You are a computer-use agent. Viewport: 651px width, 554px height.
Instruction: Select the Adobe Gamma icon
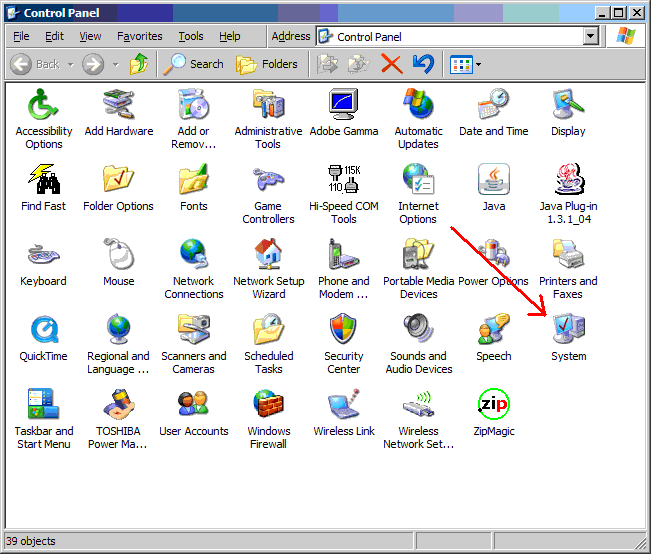[x=344, y=104]
